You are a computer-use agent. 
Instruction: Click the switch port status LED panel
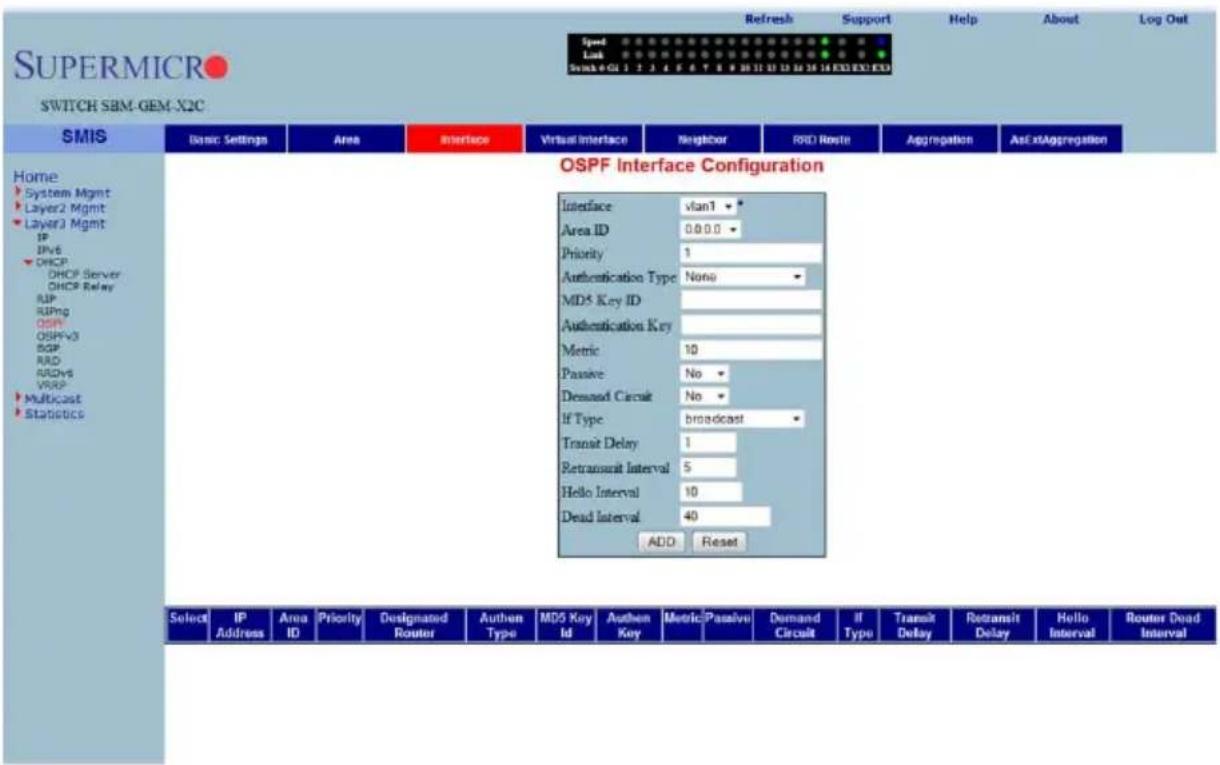tap(727, 54)
